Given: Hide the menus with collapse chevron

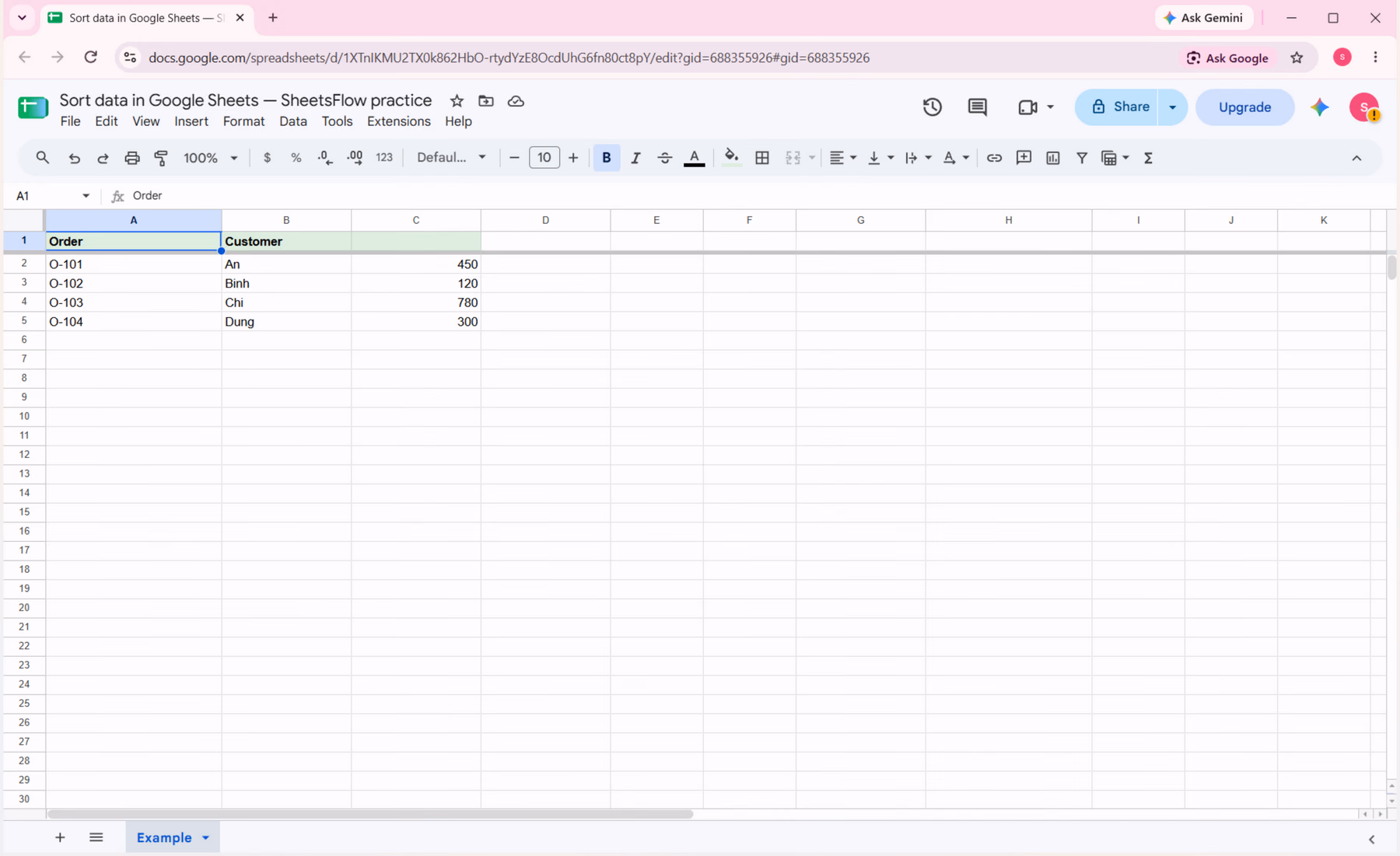Looking at the screenshot, I should point(1356,158).
